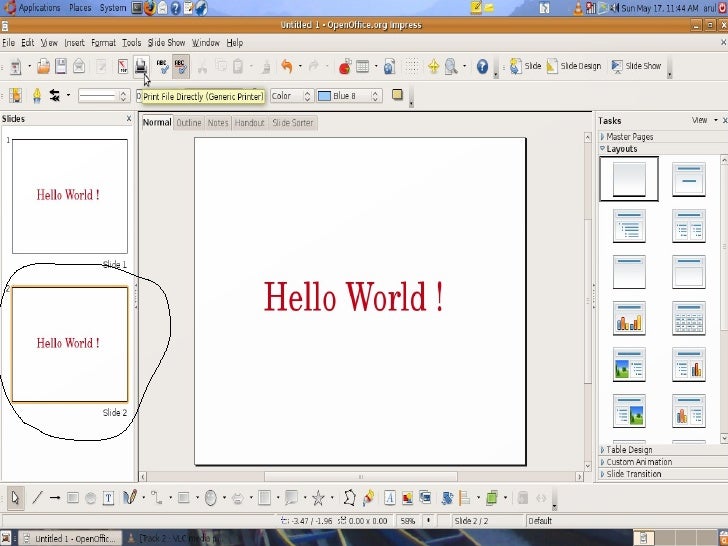Viewport: 728px width, 546px height.
Task: Select the Ellipse drawing tool
Action: click(91, 498)
